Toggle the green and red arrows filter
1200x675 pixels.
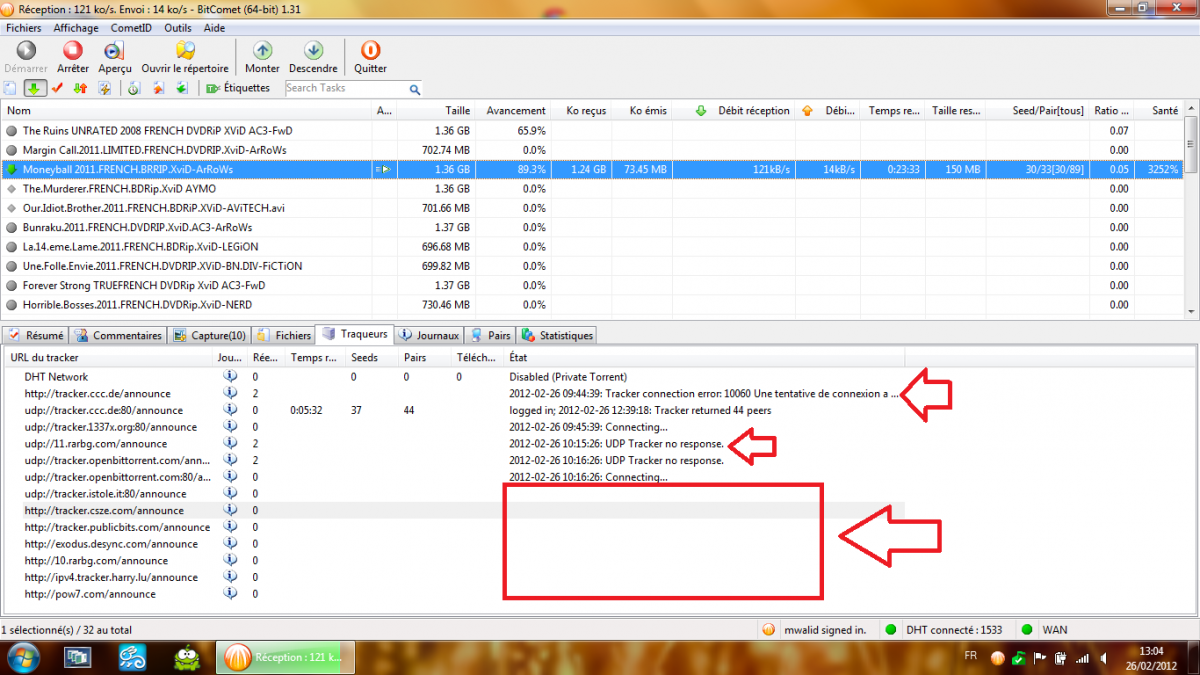point(81,88)
